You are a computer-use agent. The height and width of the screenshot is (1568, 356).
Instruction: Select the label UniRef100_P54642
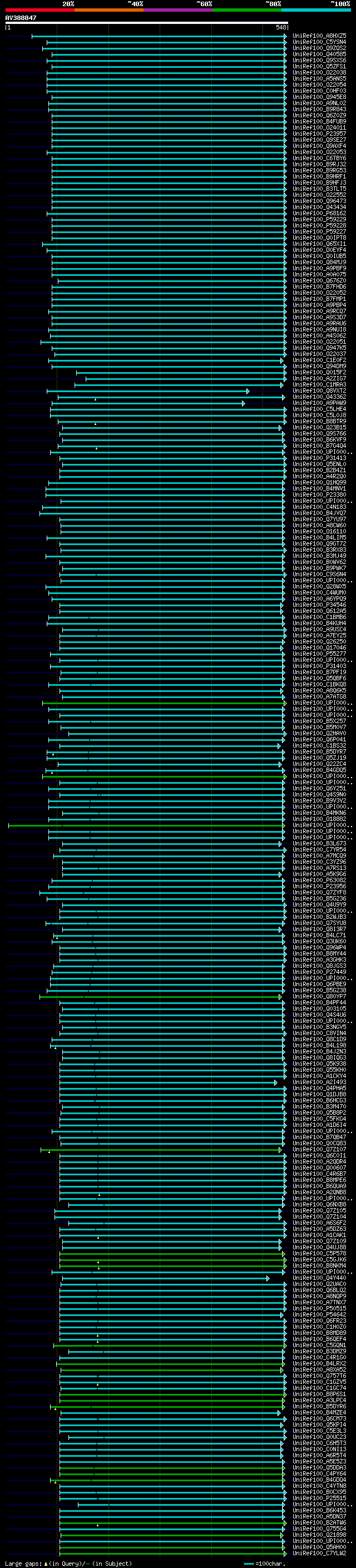point(319,1314)
